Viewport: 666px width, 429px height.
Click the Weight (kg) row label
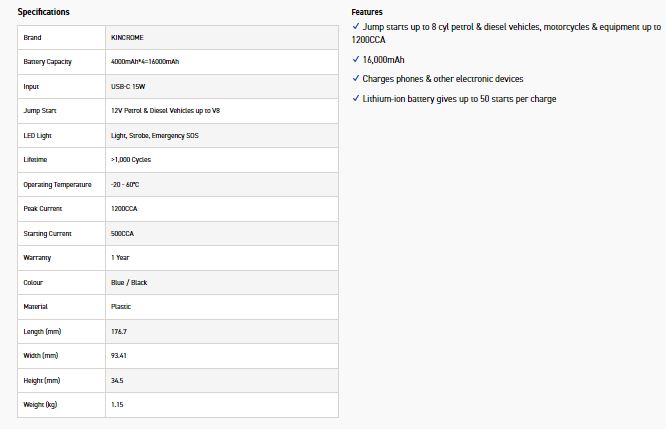(x=42, y=404)
